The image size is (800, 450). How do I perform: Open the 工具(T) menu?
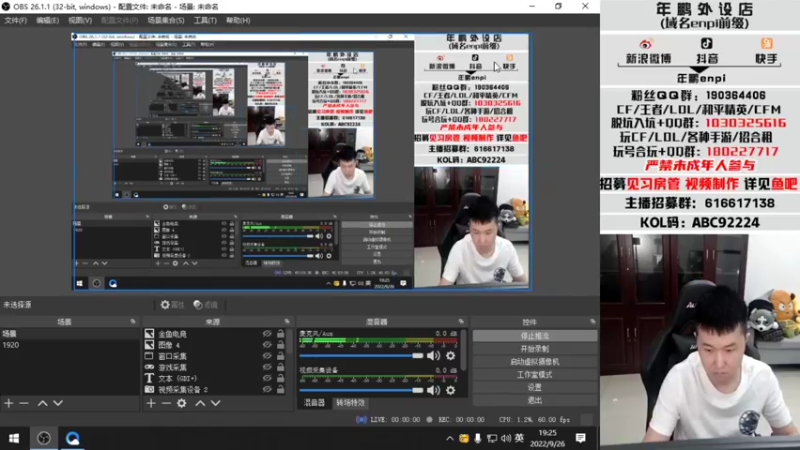point(205,20)
